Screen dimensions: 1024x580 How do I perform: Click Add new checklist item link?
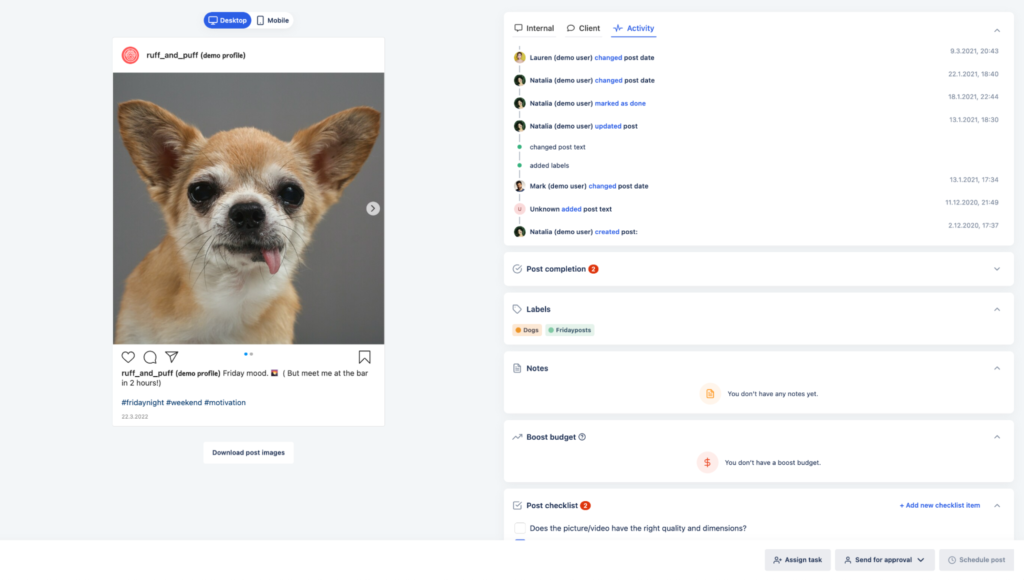[940, 506]
